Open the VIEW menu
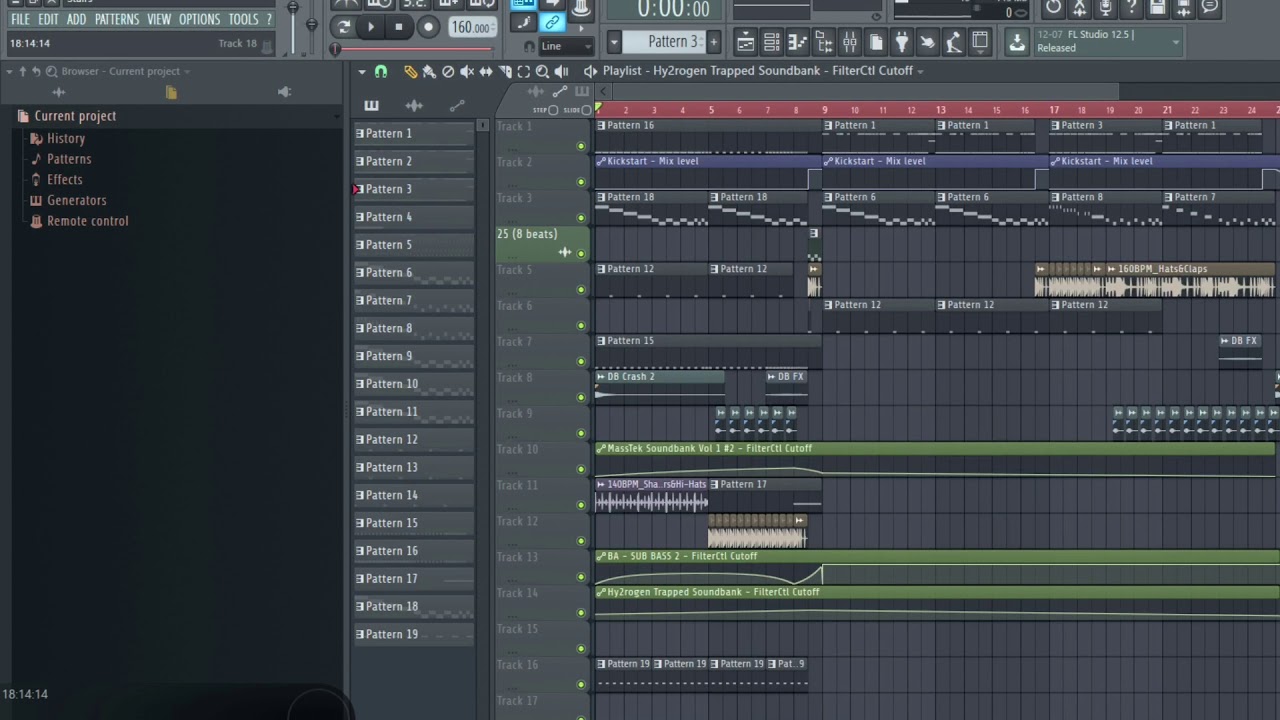Screen dimensions: 1280x720 [x=159, y=19]
